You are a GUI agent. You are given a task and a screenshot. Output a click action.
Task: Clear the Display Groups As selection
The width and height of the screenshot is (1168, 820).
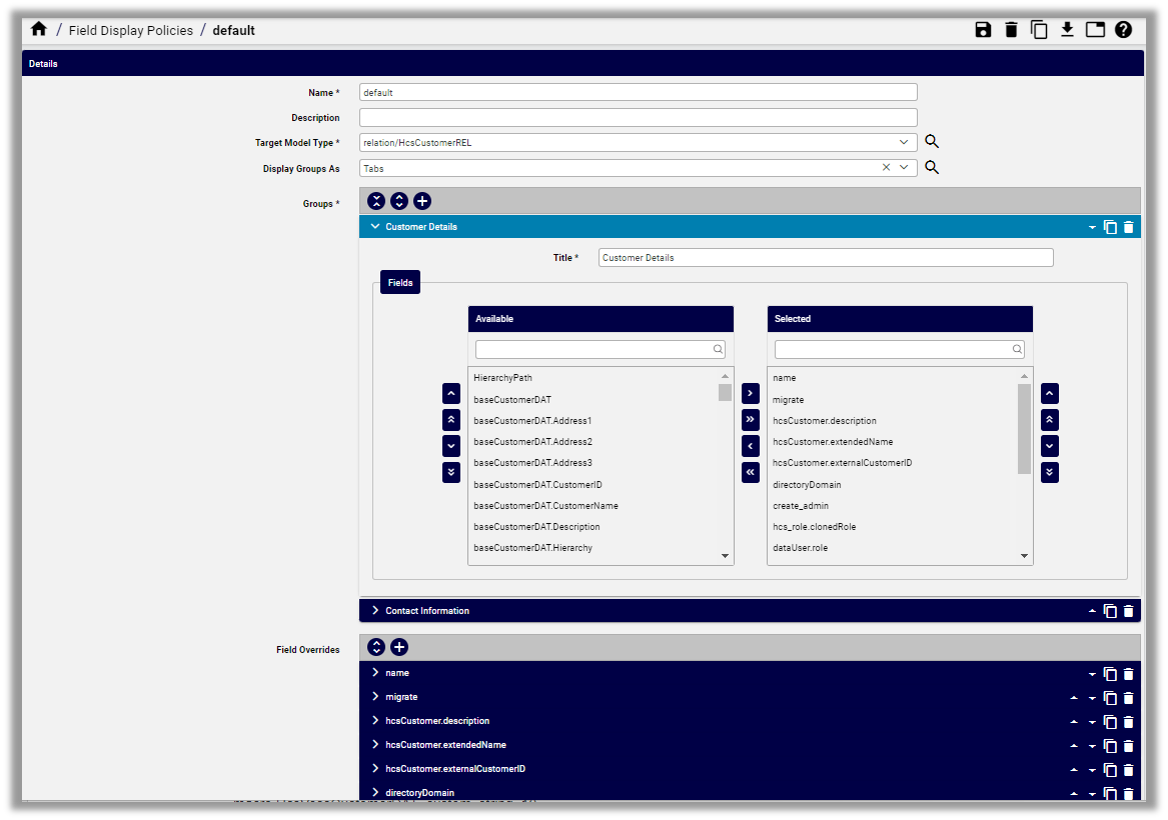click(x=886, y=167)
